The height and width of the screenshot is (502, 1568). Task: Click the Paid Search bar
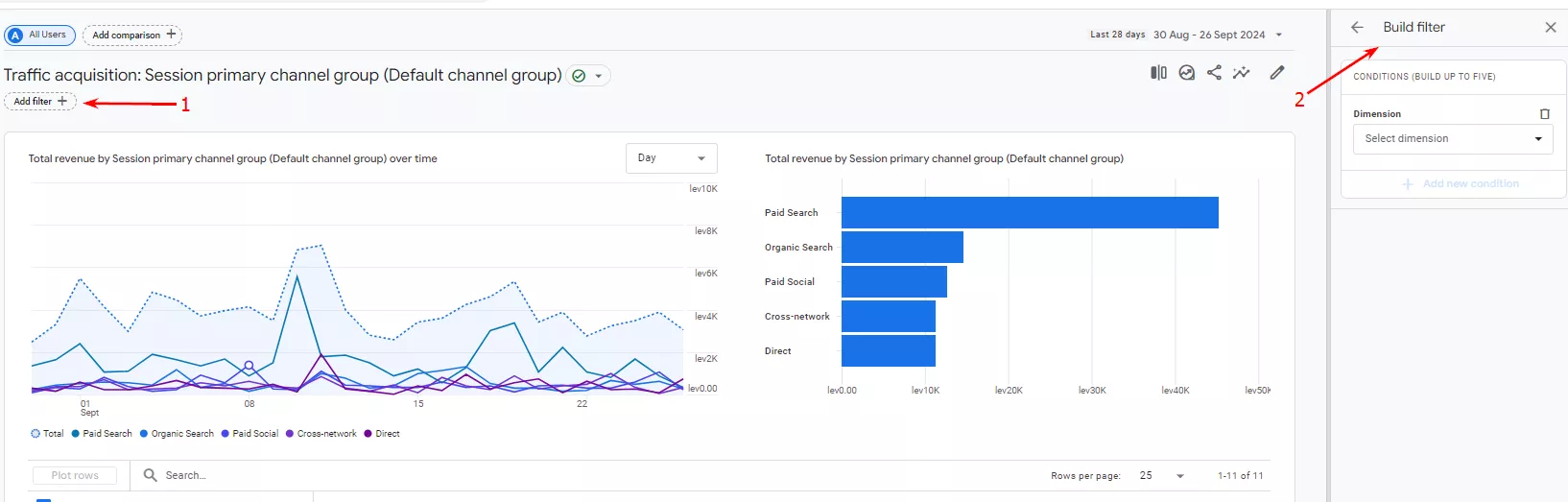coord(1030,213)
